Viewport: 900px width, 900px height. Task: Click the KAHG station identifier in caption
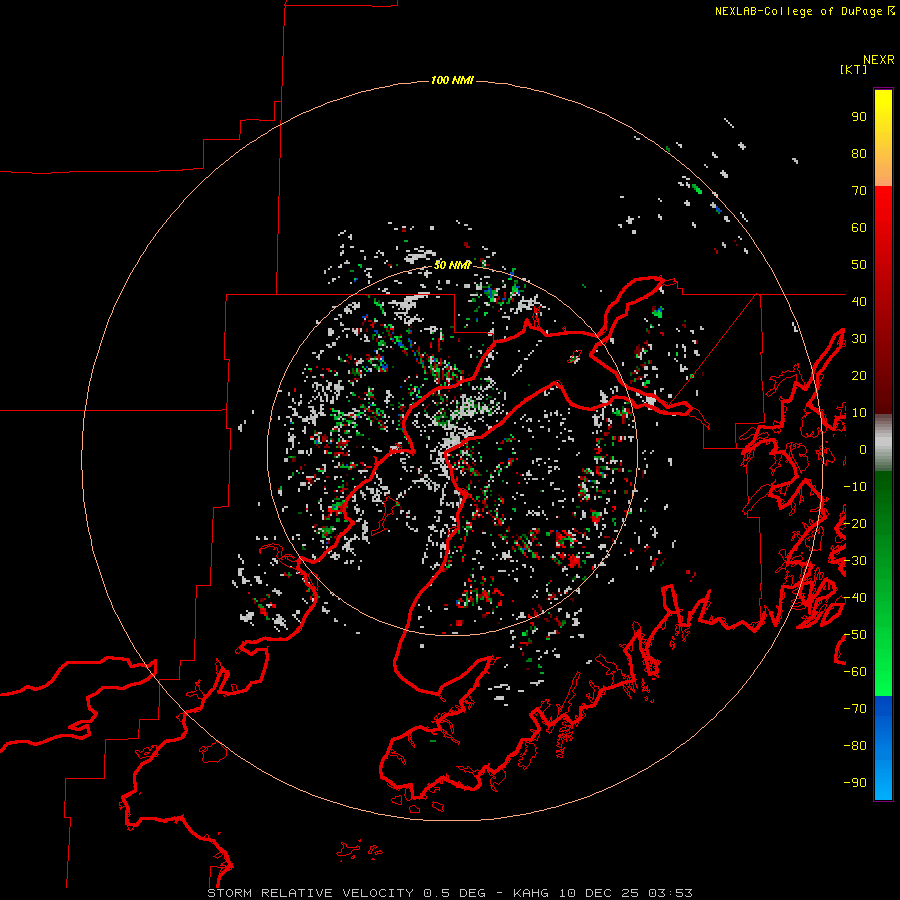coord(530,893)
